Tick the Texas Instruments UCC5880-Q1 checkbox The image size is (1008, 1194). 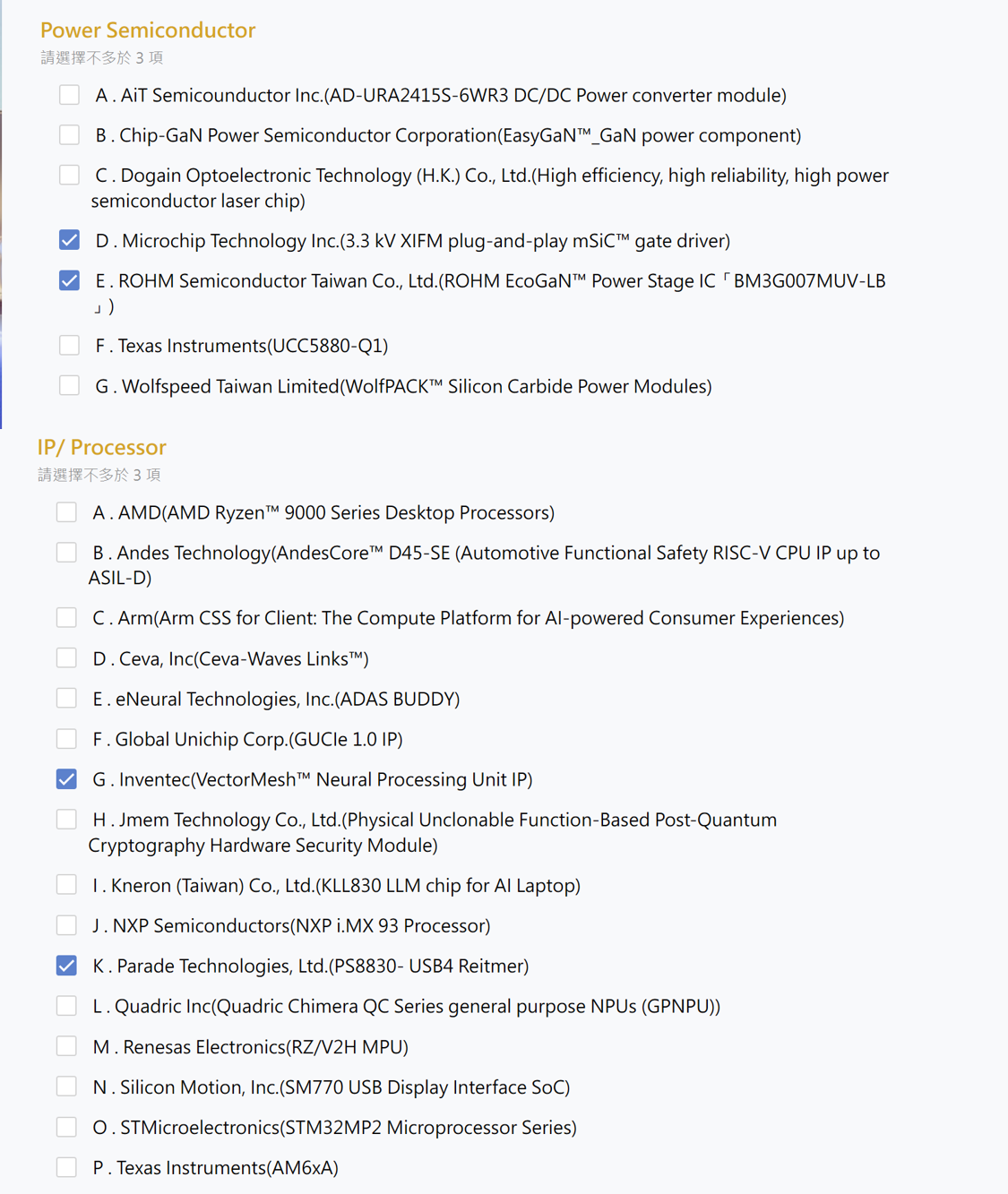[69, 345]
